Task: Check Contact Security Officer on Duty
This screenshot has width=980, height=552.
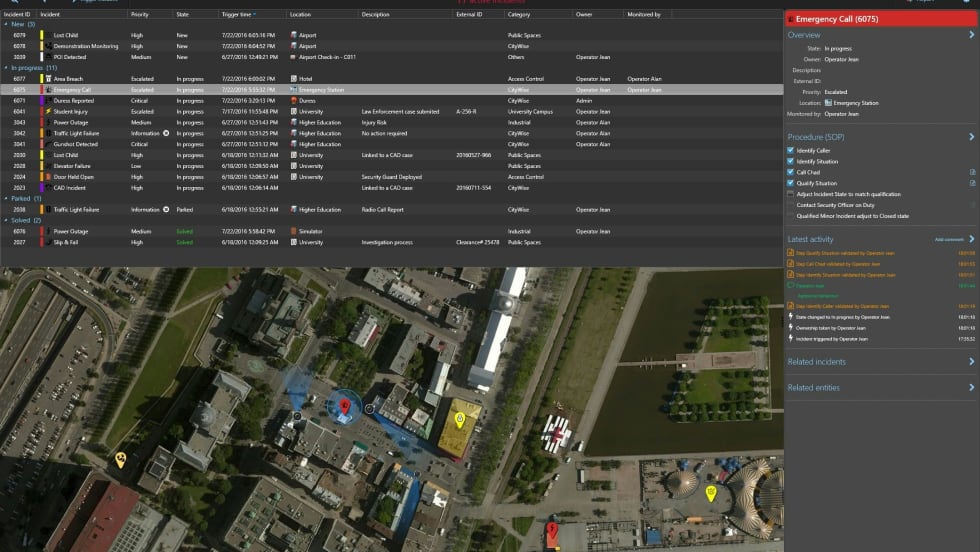Action: [x=791, y=205]
